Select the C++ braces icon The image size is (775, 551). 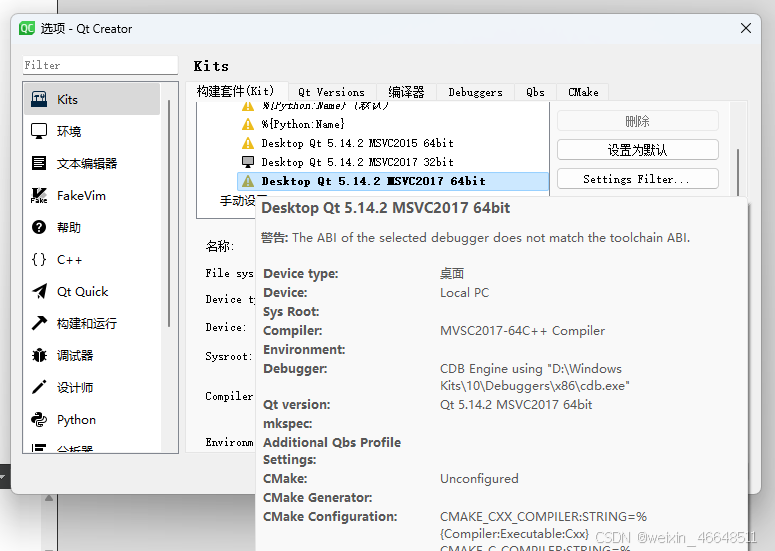[x=39, y=260]
